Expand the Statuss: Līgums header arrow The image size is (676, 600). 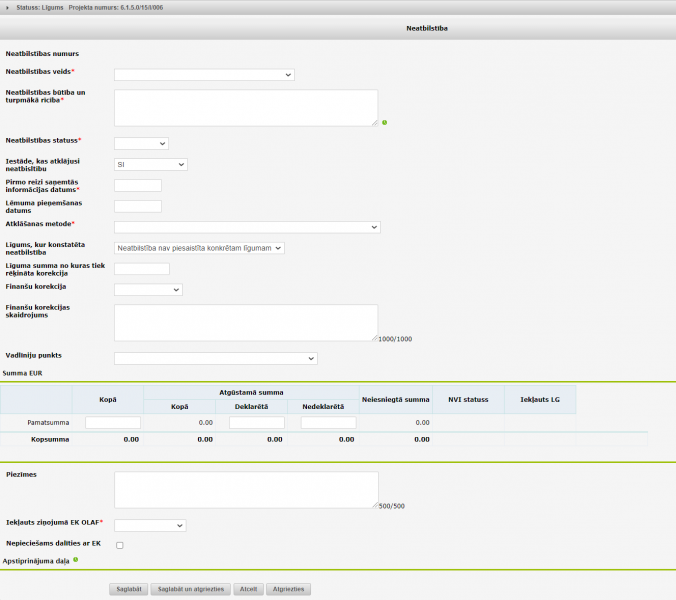point(9,7)
